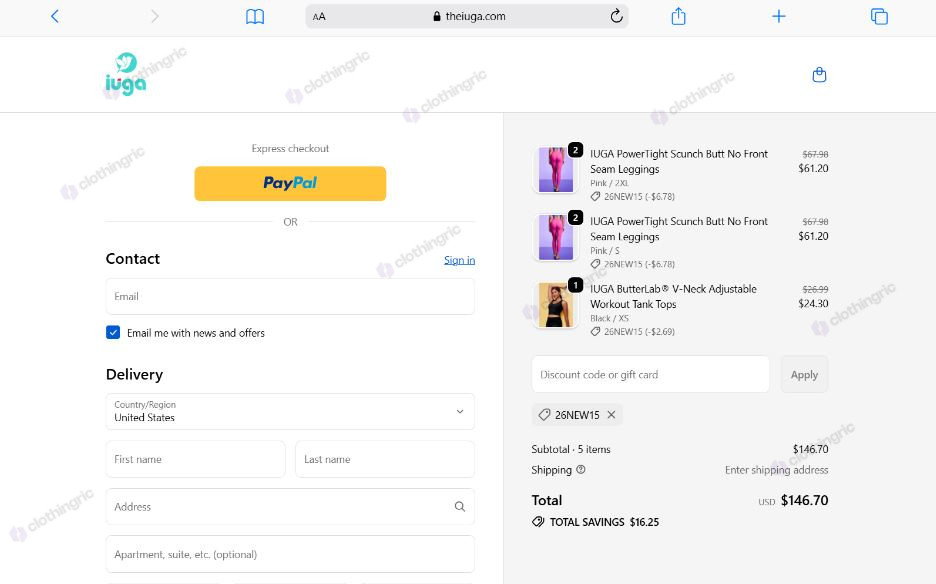Image resolution: width=936 pixels, height=584 pixels.
Task: Click the shipping help question mark icon
Action: click(x=581, y=469)
